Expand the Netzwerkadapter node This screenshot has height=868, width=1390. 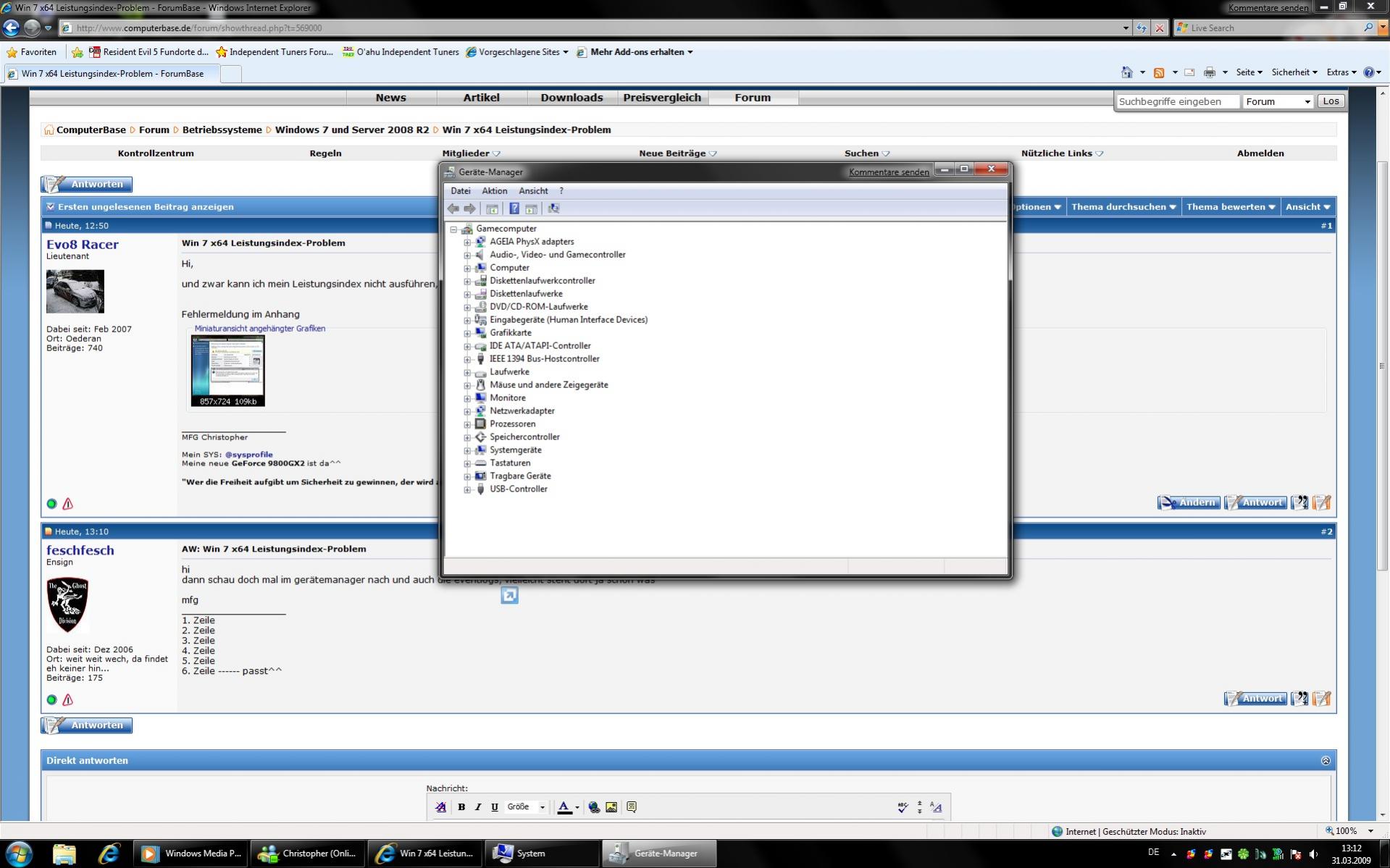coord(467,411)
